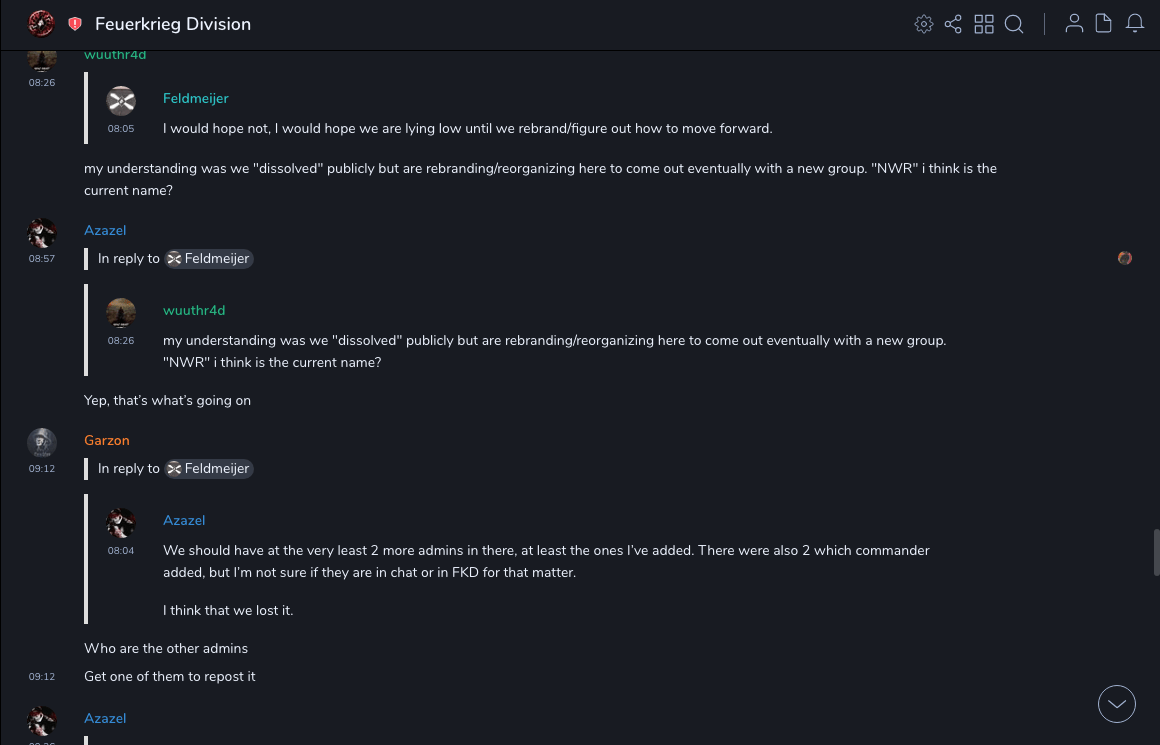The image size is (1160, 745).
Task: Open the apps grid icon
Action: click(984, 24)
